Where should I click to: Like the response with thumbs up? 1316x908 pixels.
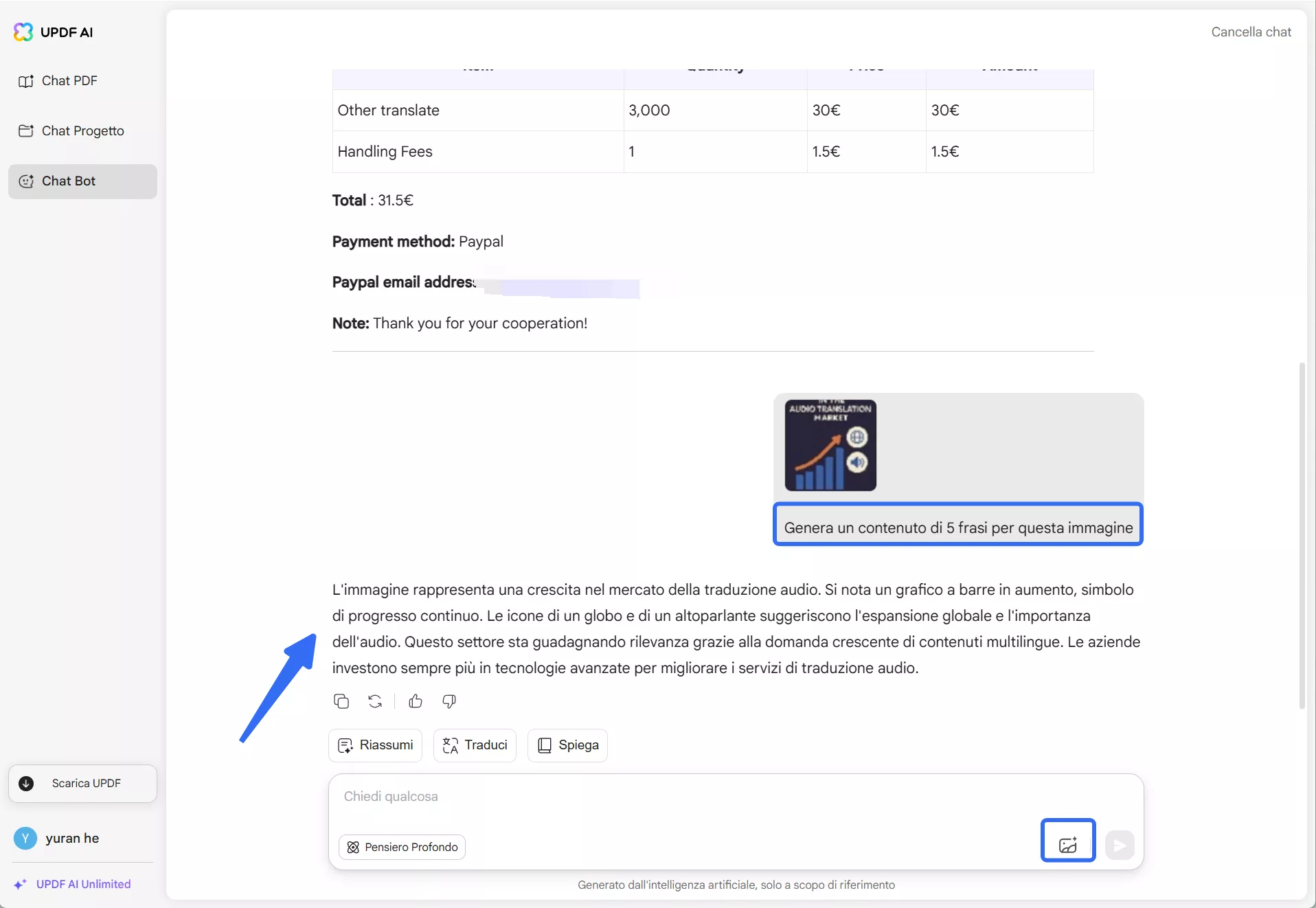pyautogui.click(x=416, y=701)
